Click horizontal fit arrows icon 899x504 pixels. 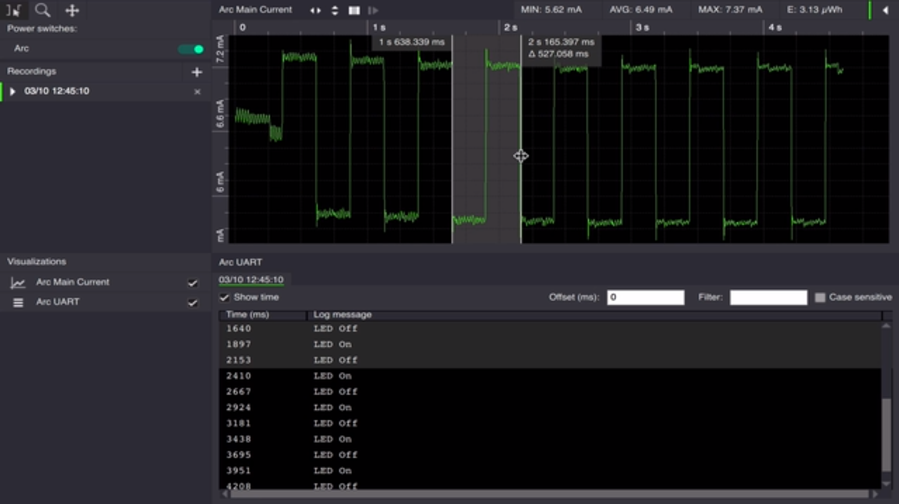(315, 10)
